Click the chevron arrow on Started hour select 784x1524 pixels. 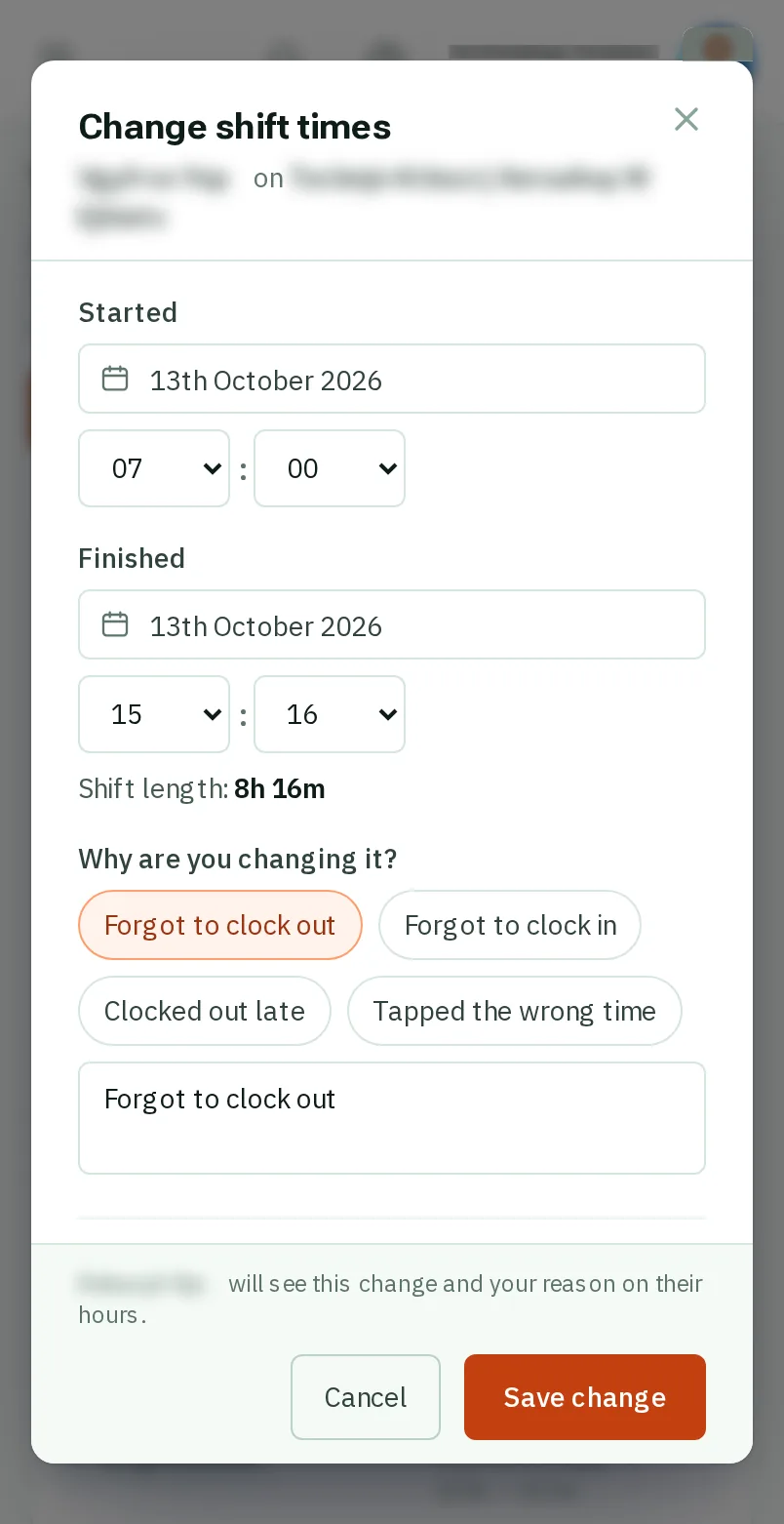click(212, 469)
